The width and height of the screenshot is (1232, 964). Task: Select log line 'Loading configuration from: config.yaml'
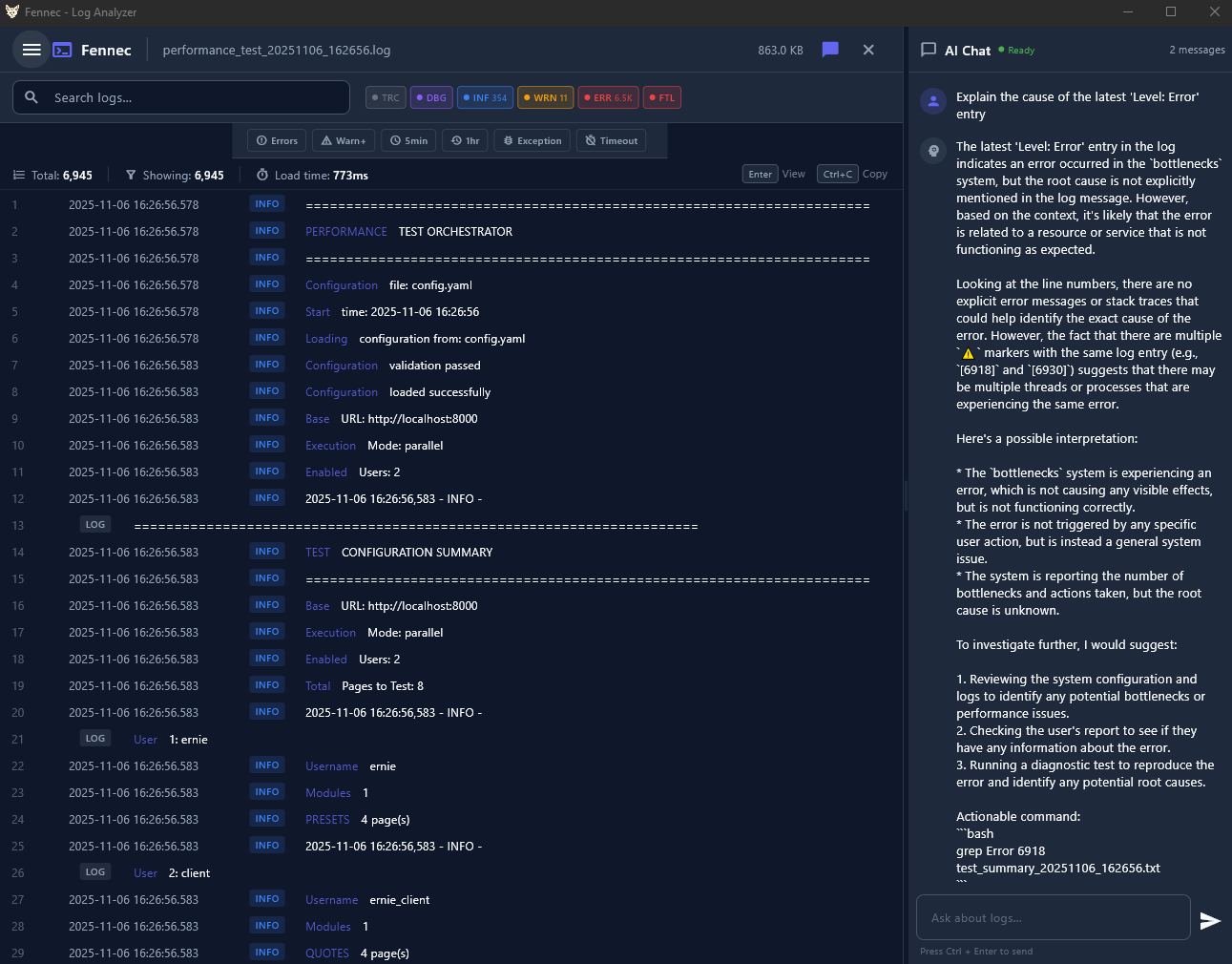451,338
